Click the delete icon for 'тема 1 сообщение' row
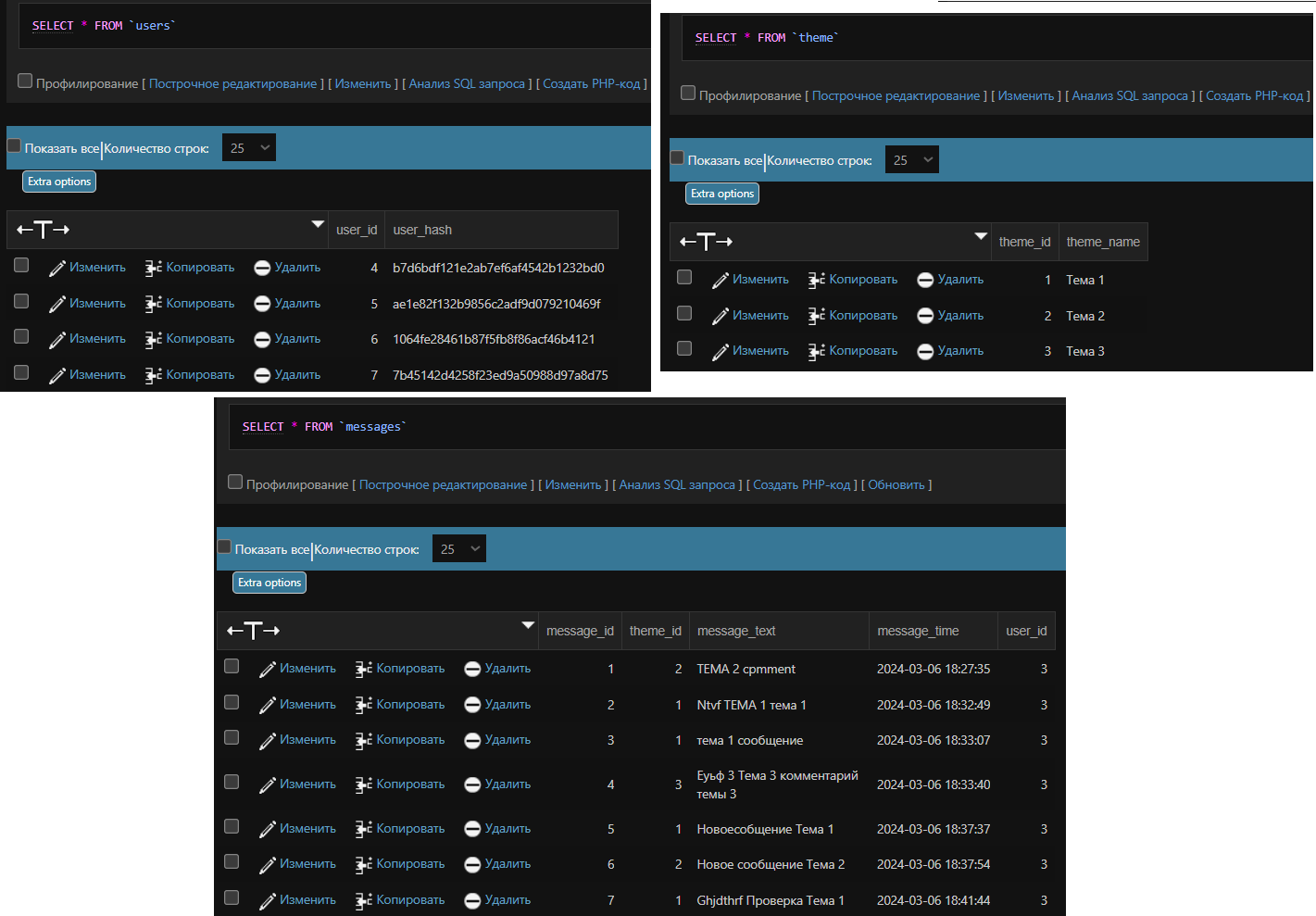 pyautogui.click(x=472, y=740)
